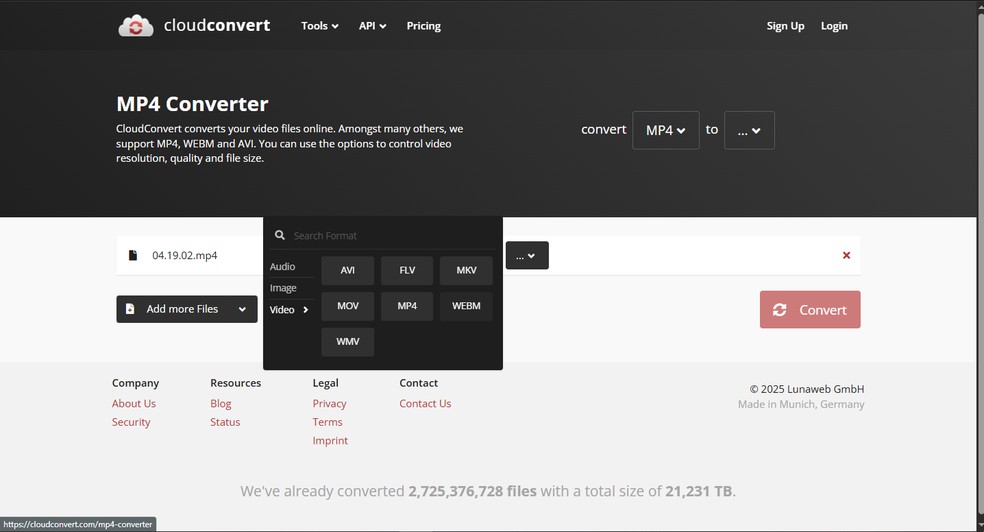Pick MKV as the output format
984x532 pixels.
pos(466,270)
